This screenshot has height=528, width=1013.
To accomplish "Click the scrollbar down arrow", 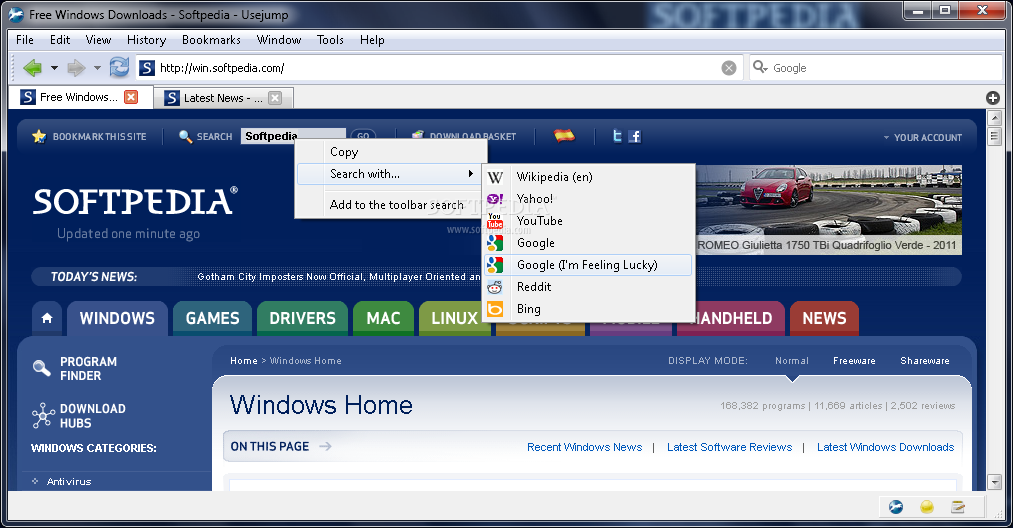I will tap(995, 482).
